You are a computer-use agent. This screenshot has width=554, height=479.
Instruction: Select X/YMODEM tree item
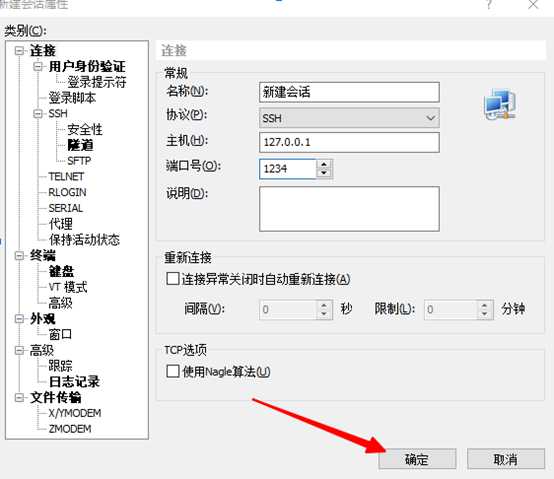click(75, 413)
